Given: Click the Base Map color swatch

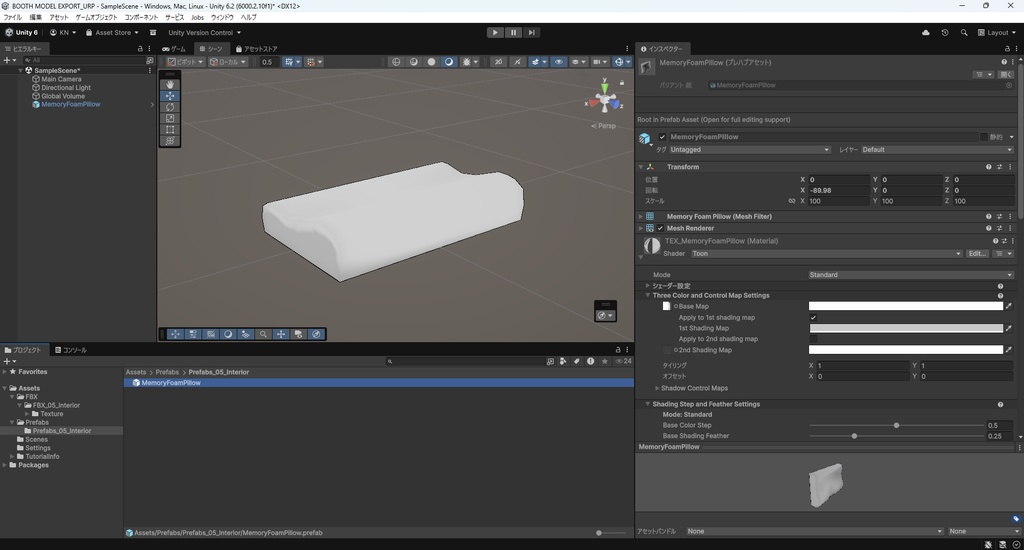Looking at the screenshot, I should click(905, 306).
